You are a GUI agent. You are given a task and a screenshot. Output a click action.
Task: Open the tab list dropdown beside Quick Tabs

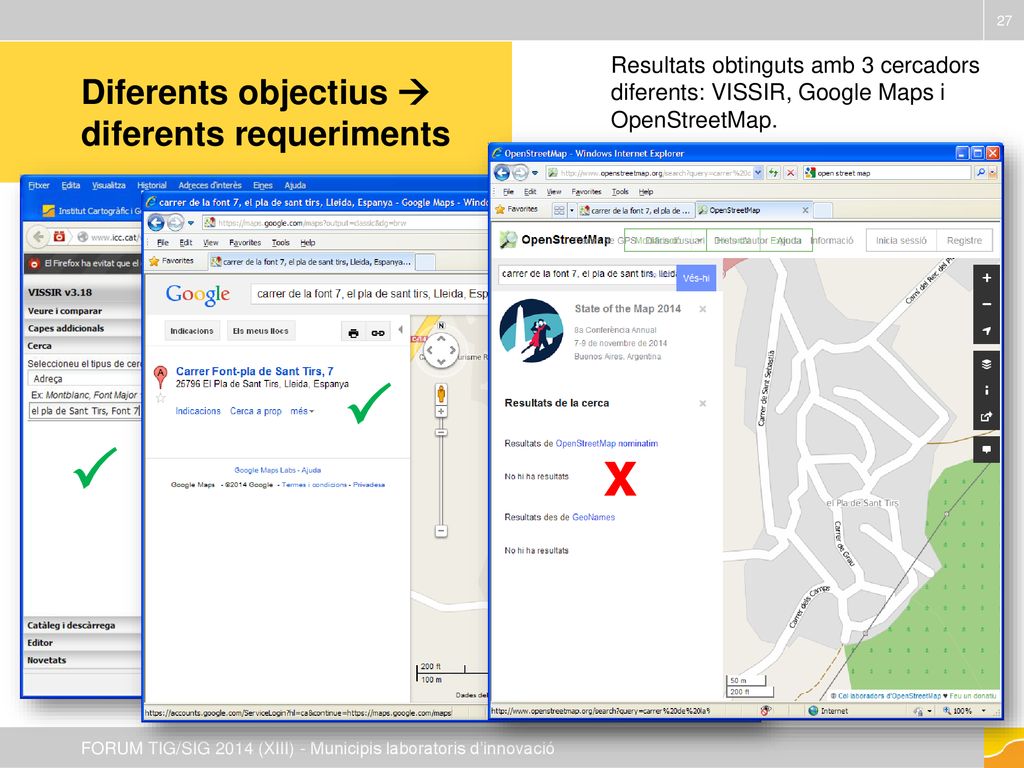pos(571,210)
